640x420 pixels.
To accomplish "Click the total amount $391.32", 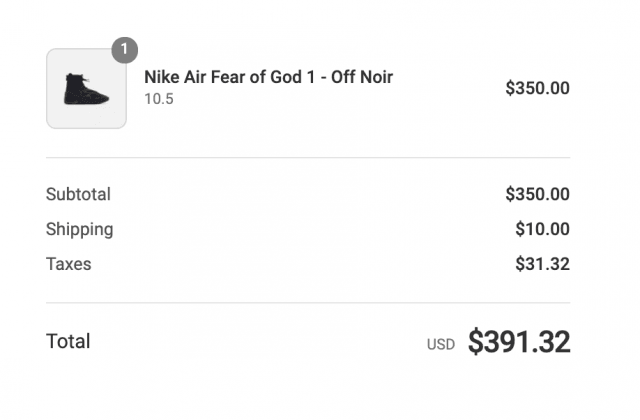I will point(519,342).
